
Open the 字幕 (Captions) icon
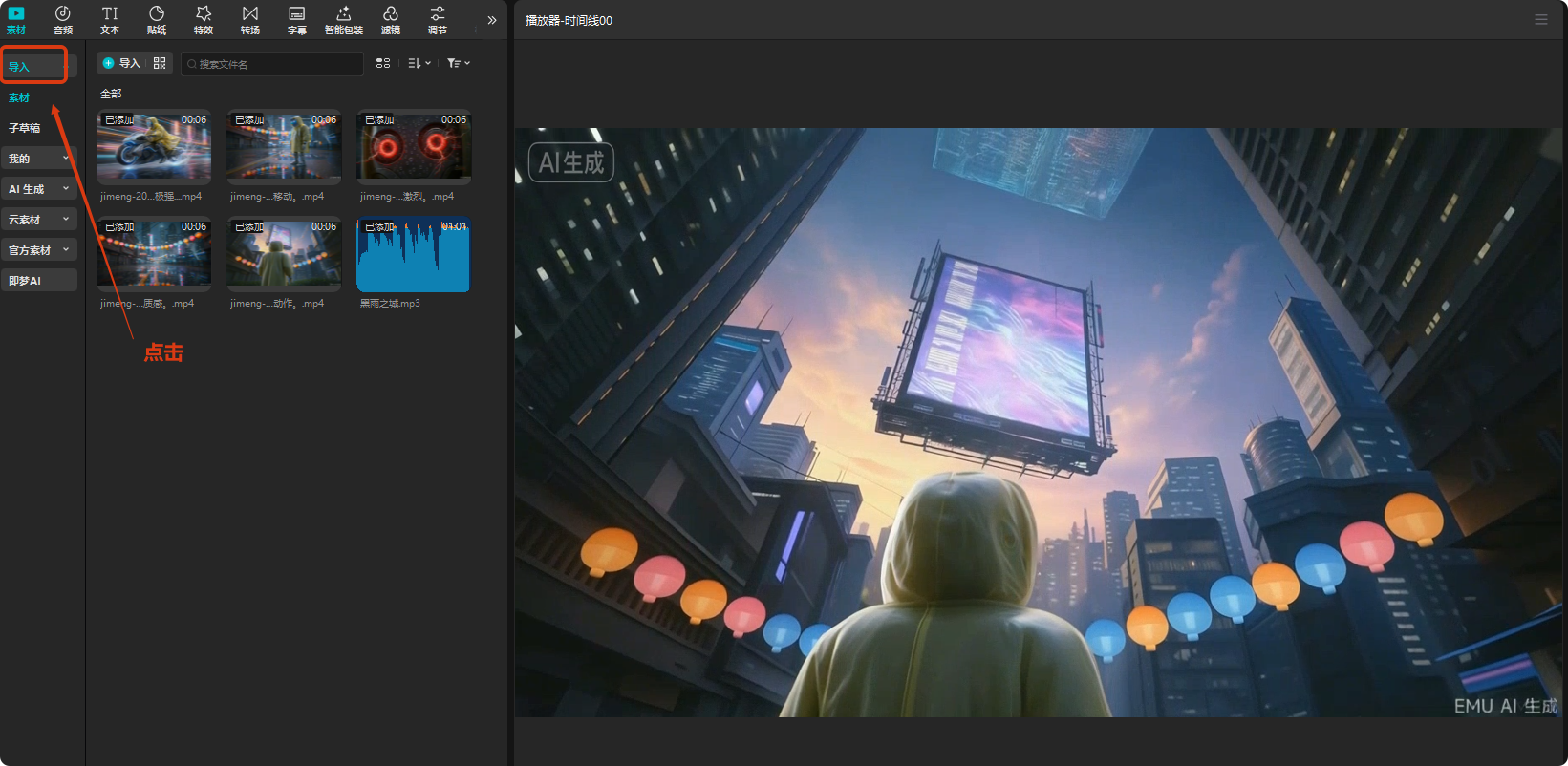point(297,19)
